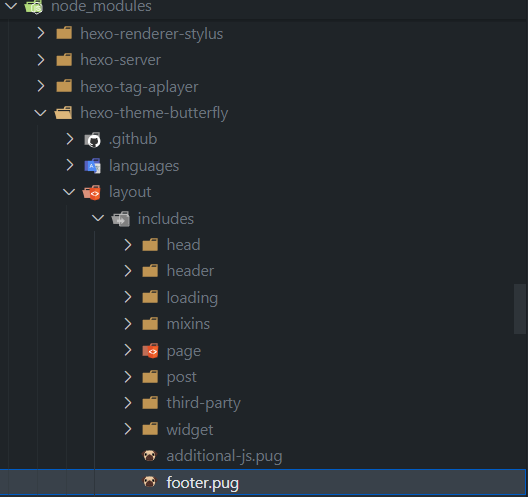
Task: Collapse the includes folder chevron
Action: pos(98,218)
